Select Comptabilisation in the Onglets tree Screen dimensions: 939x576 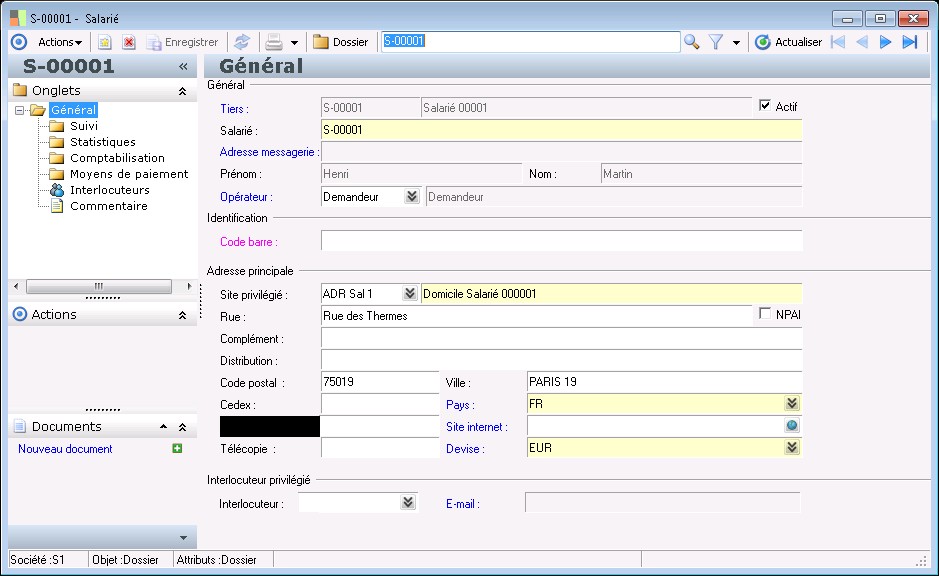click(117, 158)
